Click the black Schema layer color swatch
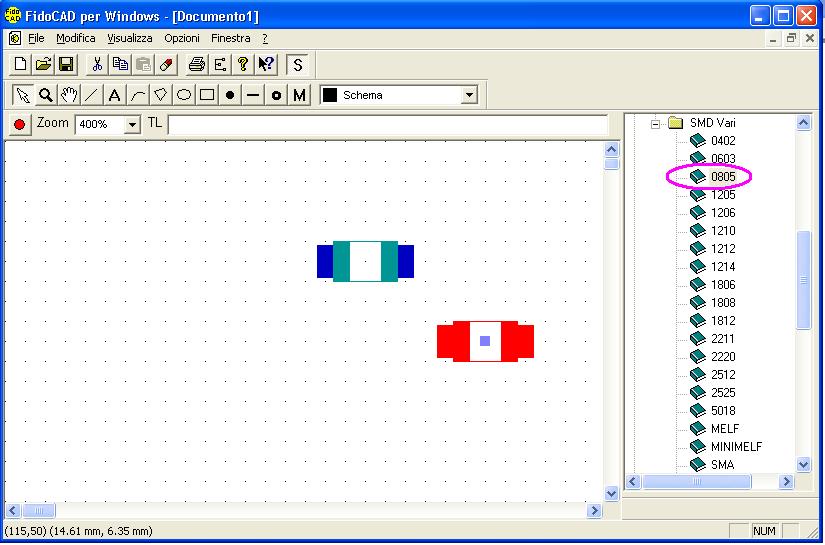 click(x=330, y=96)
